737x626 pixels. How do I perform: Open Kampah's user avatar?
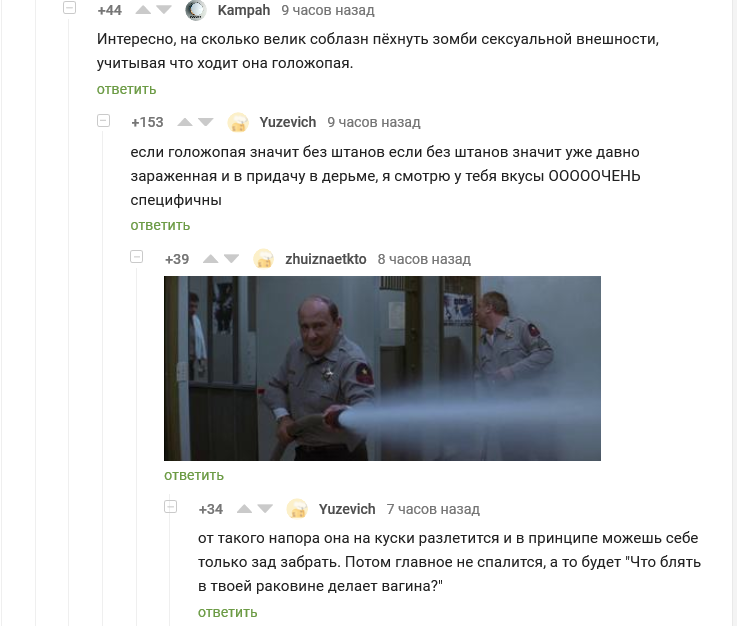pos(196,10)
